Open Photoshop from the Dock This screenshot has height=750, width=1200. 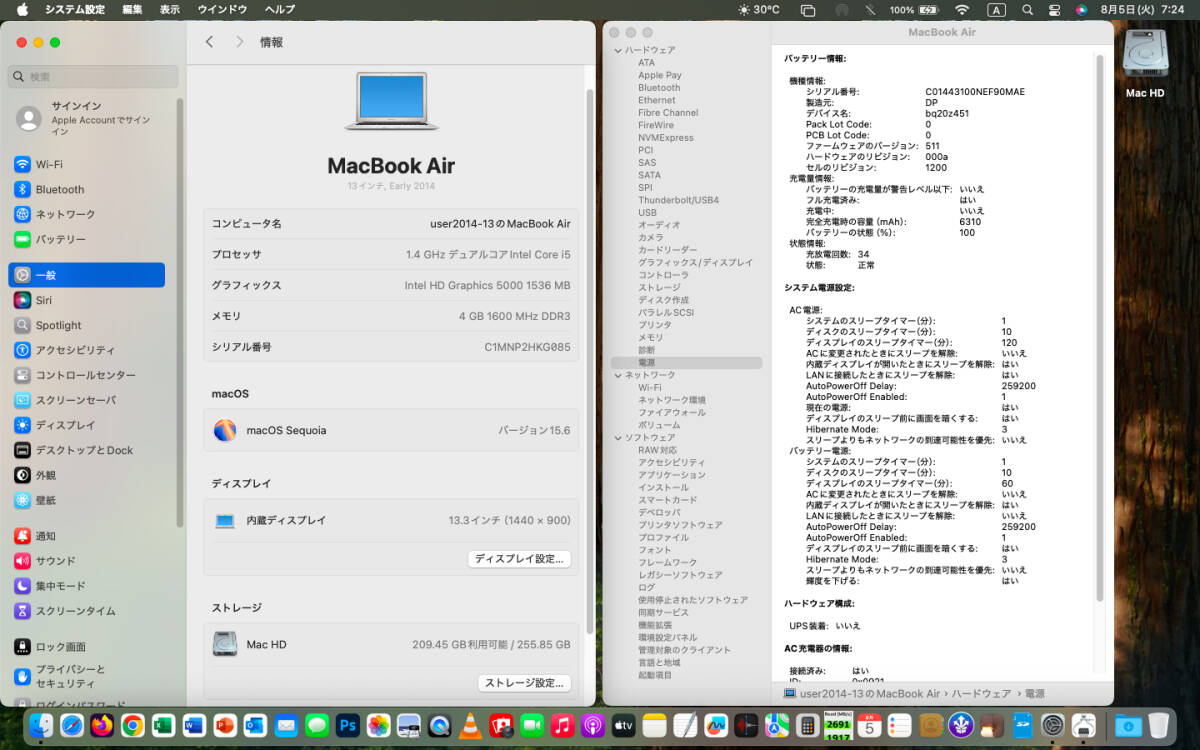(347, 725)
